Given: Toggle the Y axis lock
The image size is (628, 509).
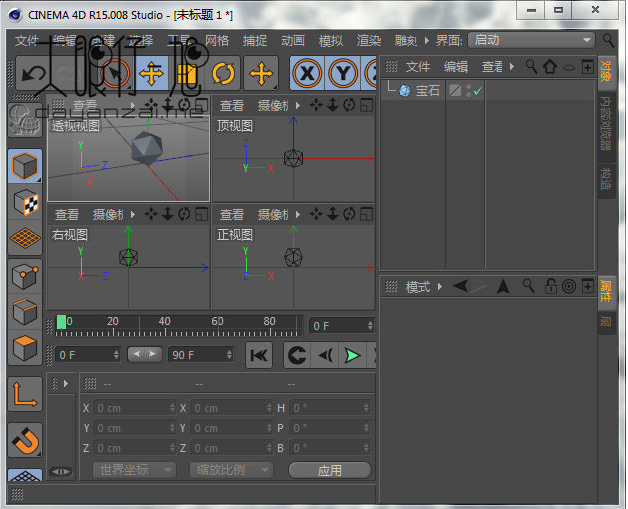Looking at the screenshot, I should [x=344, y=73].
